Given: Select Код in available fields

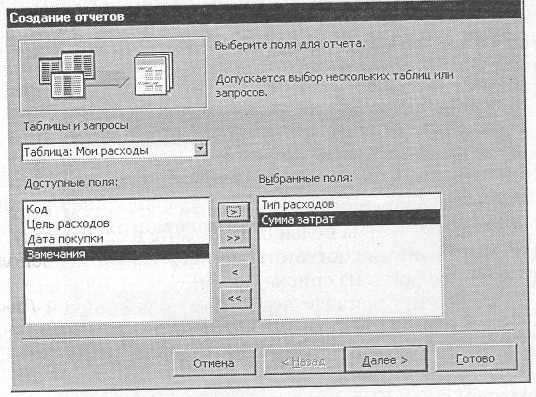Looking at the screenshot, I should (116, 209).
